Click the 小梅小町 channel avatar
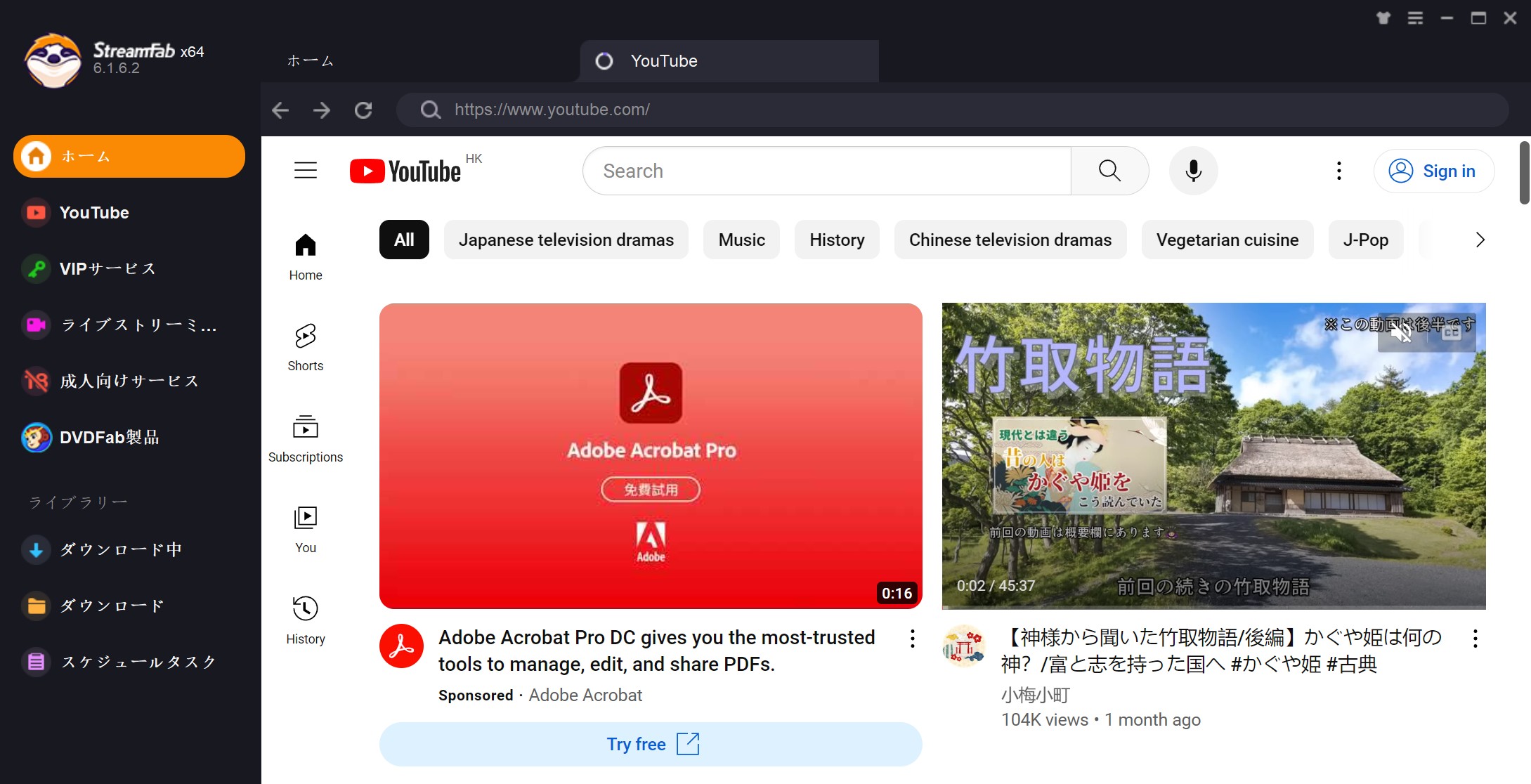The image size is (1531, 784). 964,646
